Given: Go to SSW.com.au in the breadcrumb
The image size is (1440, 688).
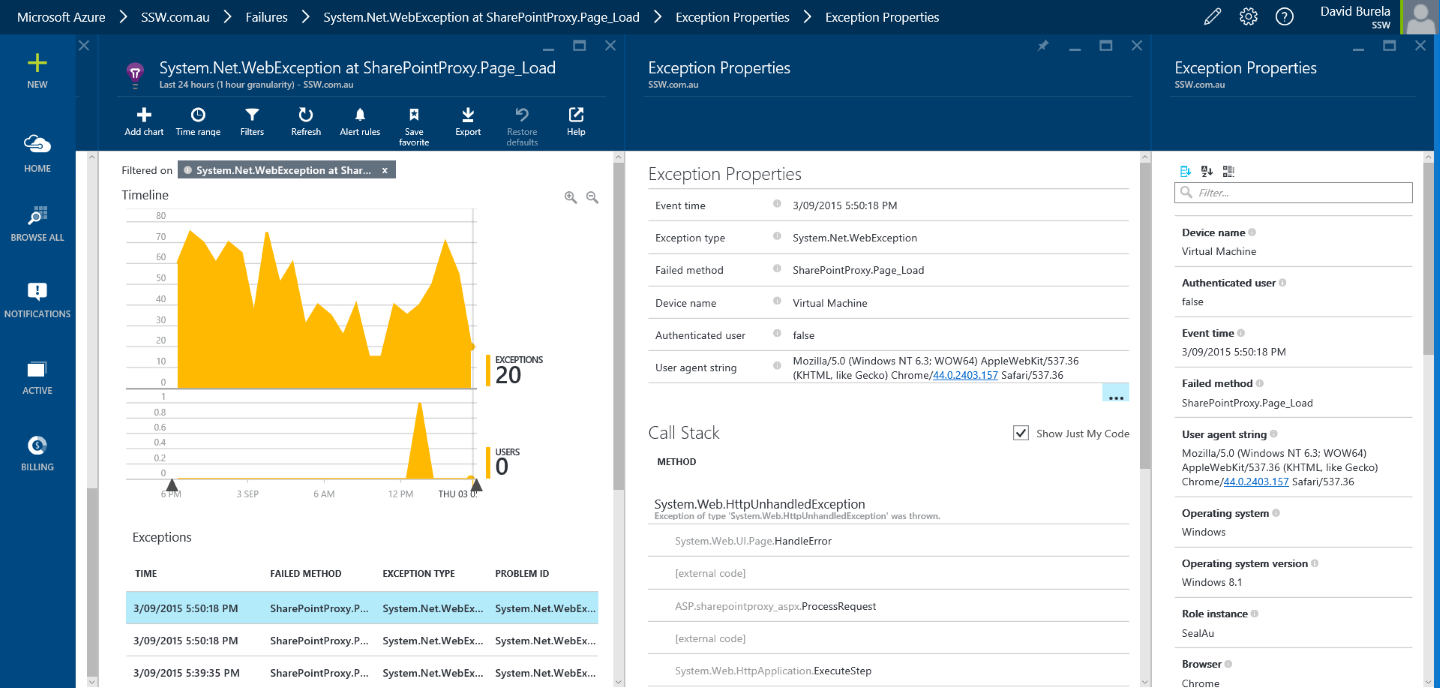Looking at the screenshot, I should pyautogui.click(x=175, y=17).
